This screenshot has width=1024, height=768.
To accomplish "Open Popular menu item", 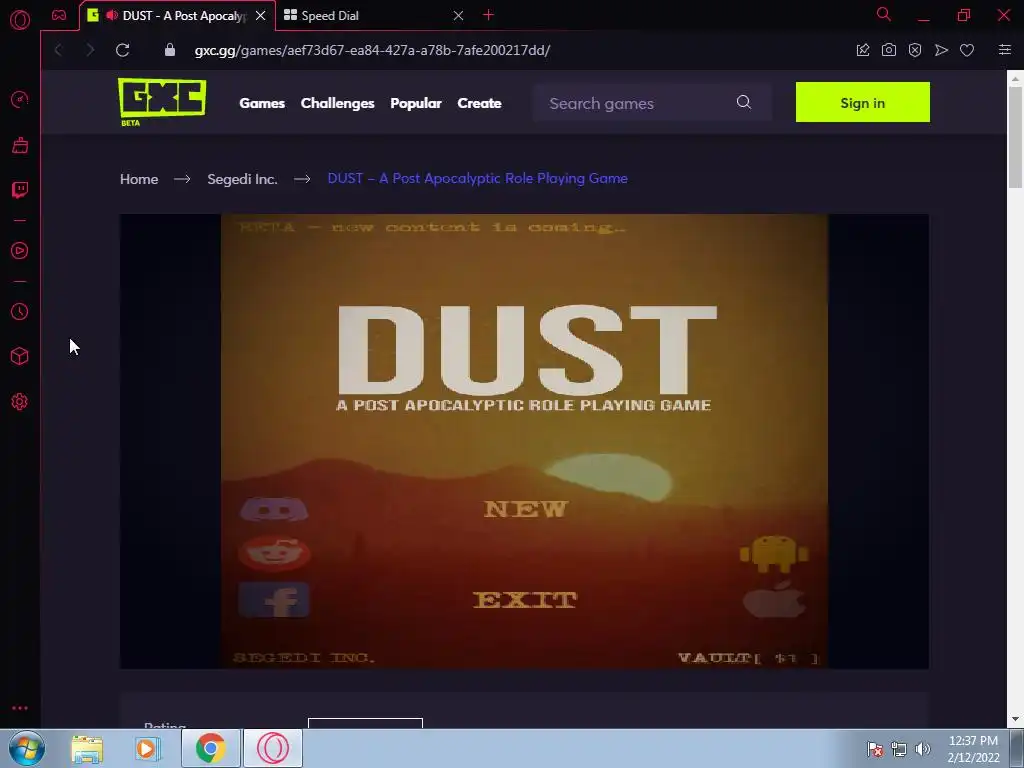I will (x=416, y=103).
